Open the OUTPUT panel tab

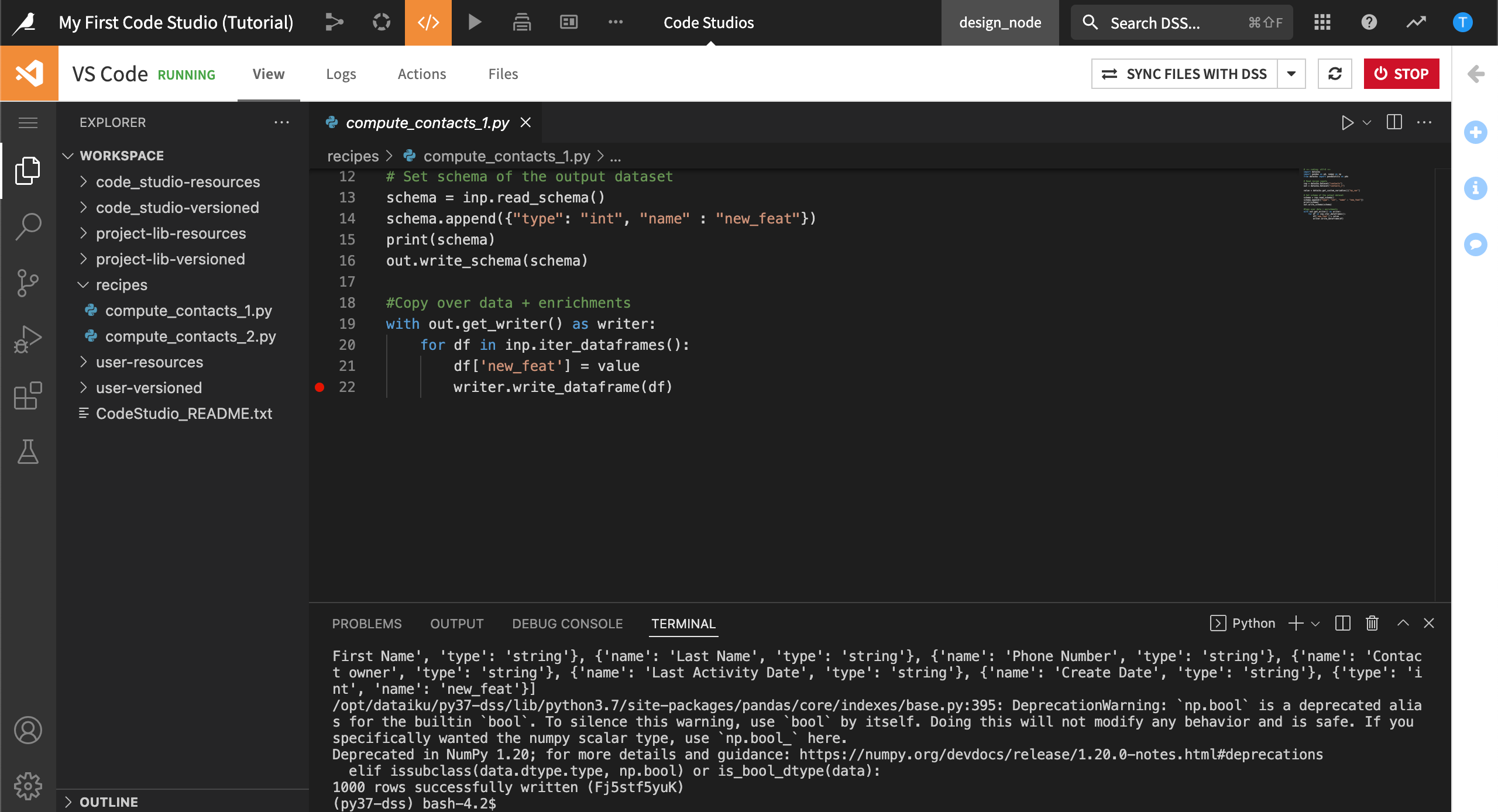tap(457, 624)
